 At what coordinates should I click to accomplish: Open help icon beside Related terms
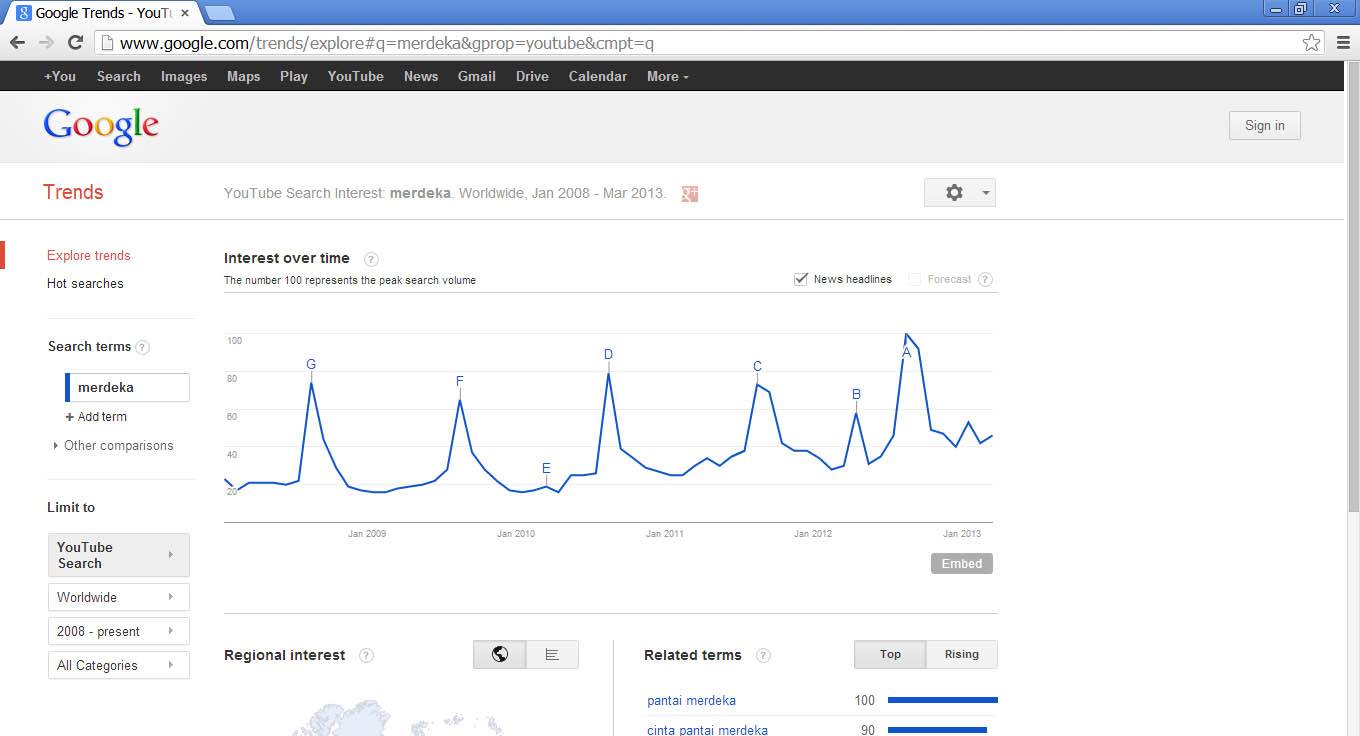(763, 656)
